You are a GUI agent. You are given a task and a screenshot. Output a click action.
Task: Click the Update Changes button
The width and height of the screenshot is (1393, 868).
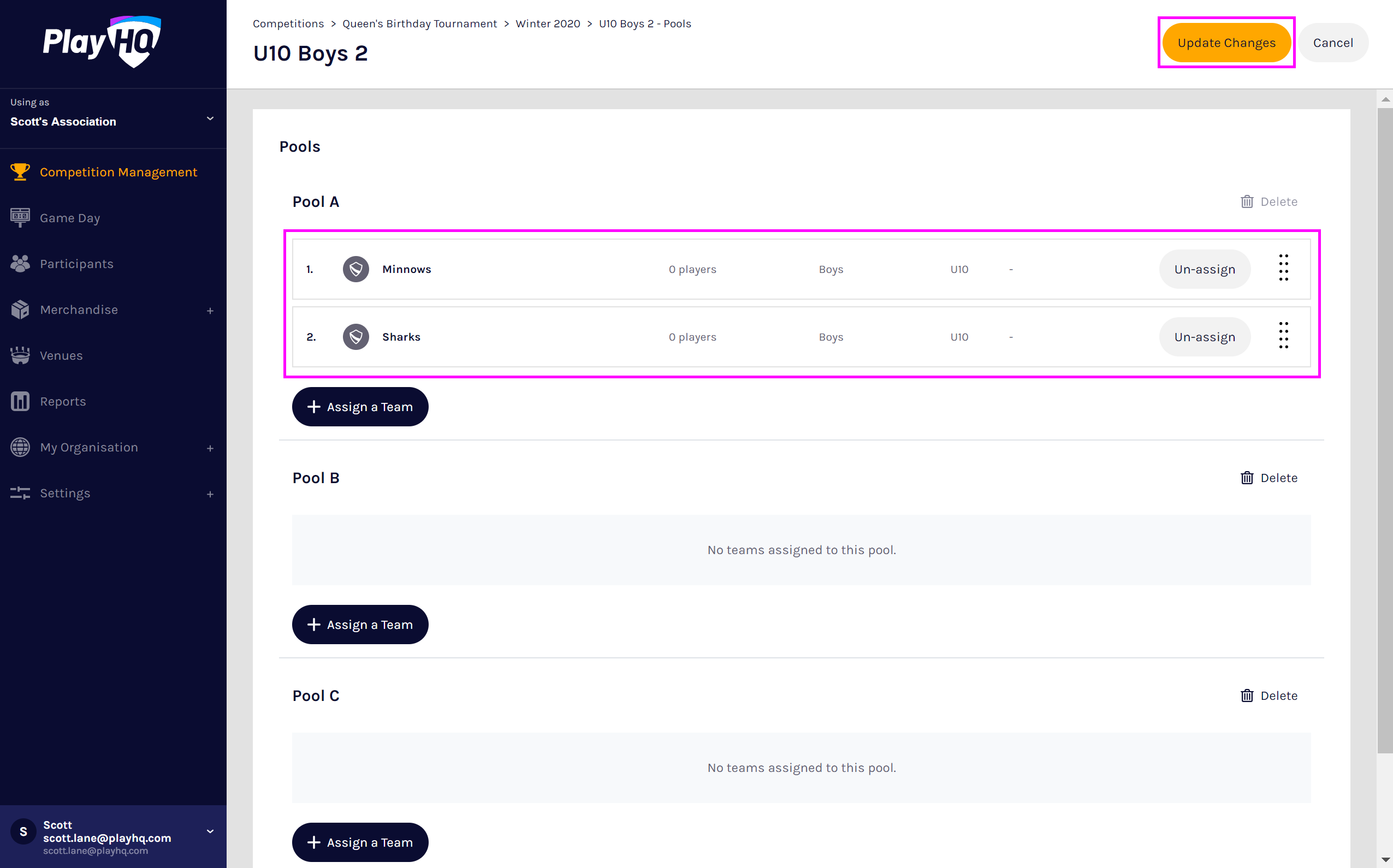pos(1226,43)
